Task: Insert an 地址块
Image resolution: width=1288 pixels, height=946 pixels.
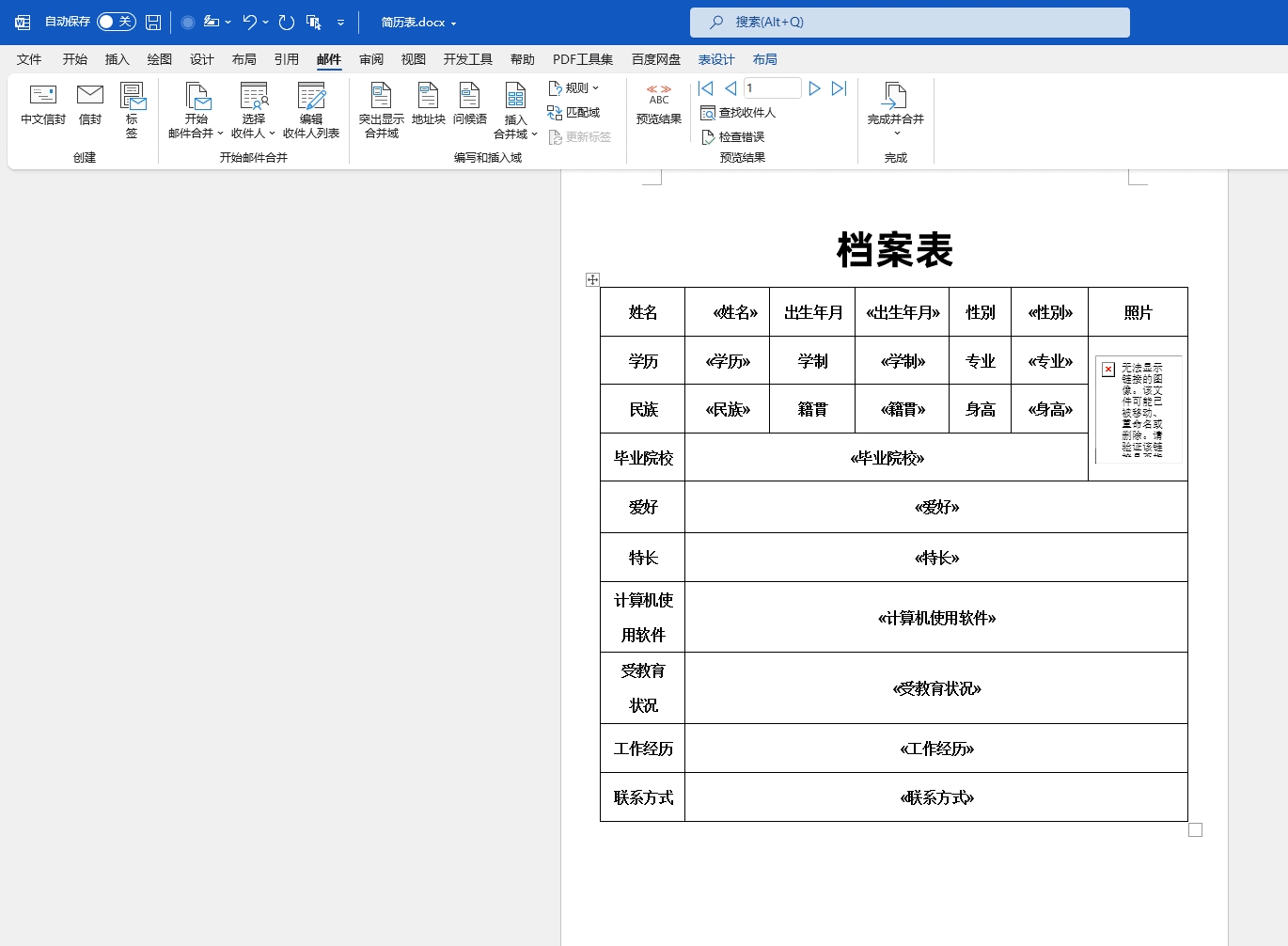Action: (429, 104)
